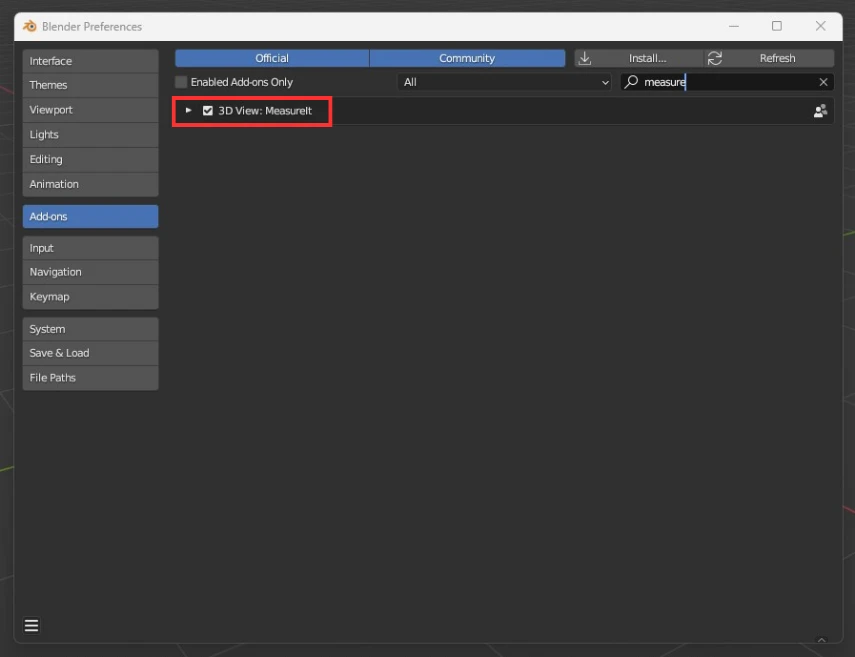
Task: Open the All category dropdown
Action: 504,82
